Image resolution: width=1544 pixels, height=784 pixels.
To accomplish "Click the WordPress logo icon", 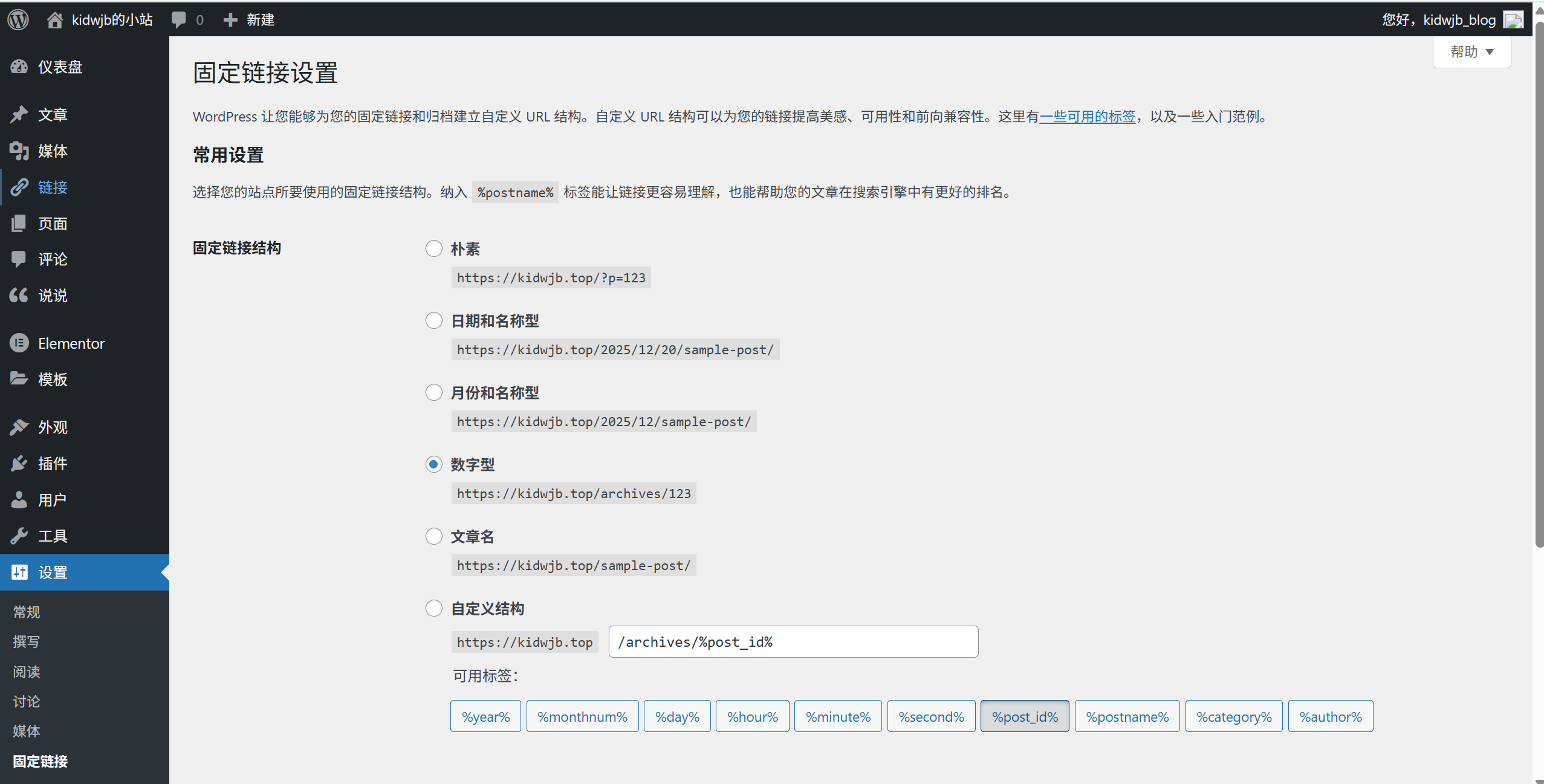I will coord(18,19).
